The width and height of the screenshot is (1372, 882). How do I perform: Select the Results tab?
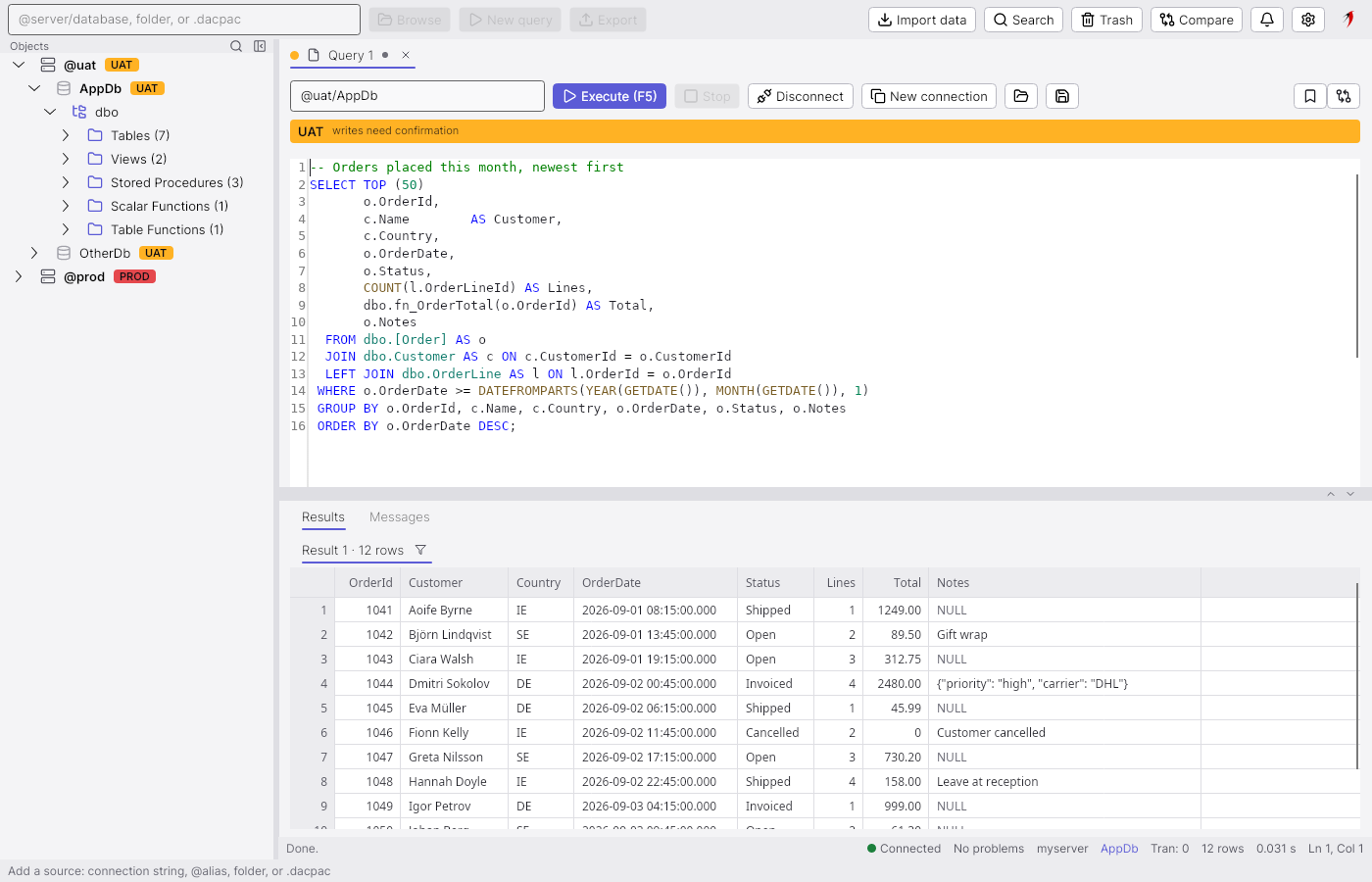point(323,516)
